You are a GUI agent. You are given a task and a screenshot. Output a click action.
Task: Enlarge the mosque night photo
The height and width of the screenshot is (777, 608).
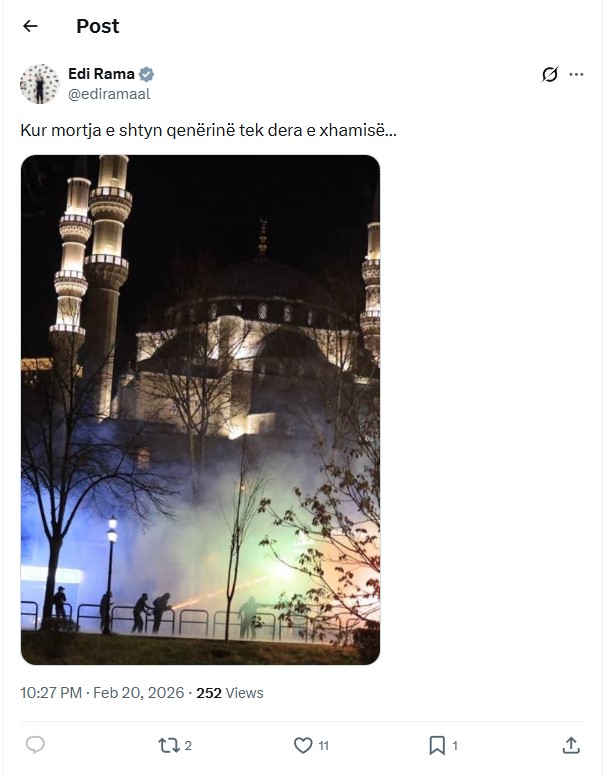click(x=200, y=410)
